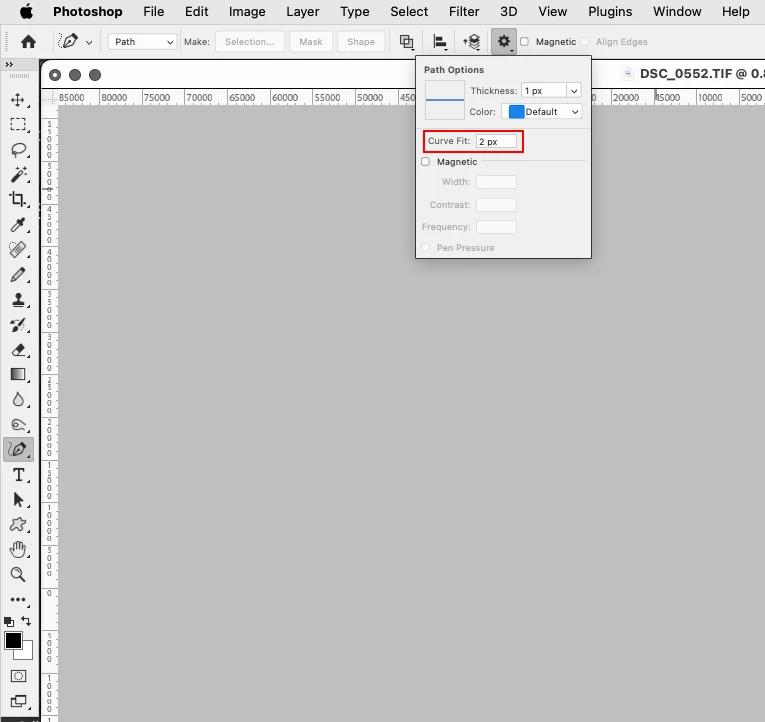Select the Custom Shape tool
Screen dimensions: 765x722
point(18,524)
